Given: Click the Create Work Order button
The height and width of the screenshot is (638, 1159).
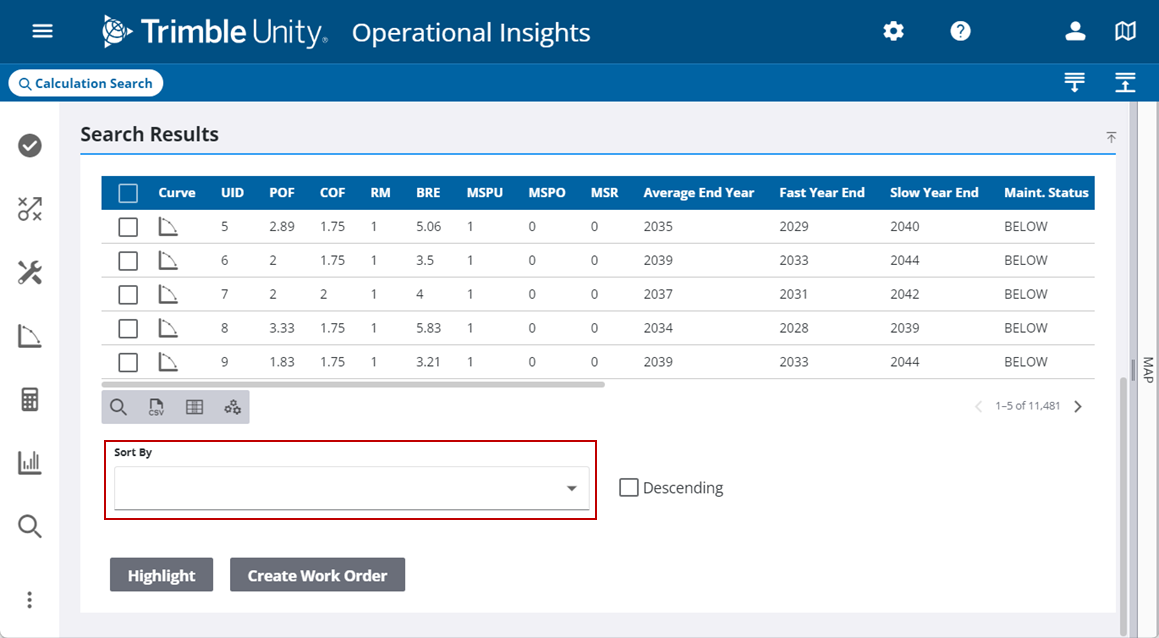Looking at the screenshot, I should (317, 575).
